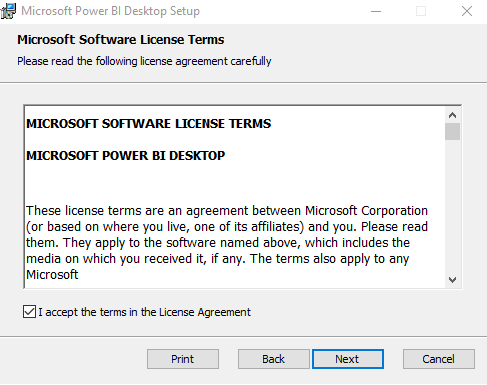This screenshot has width=487, height=385.
Task: Click the license paragraph starting 'These license terms'
Action: point(227,243)
